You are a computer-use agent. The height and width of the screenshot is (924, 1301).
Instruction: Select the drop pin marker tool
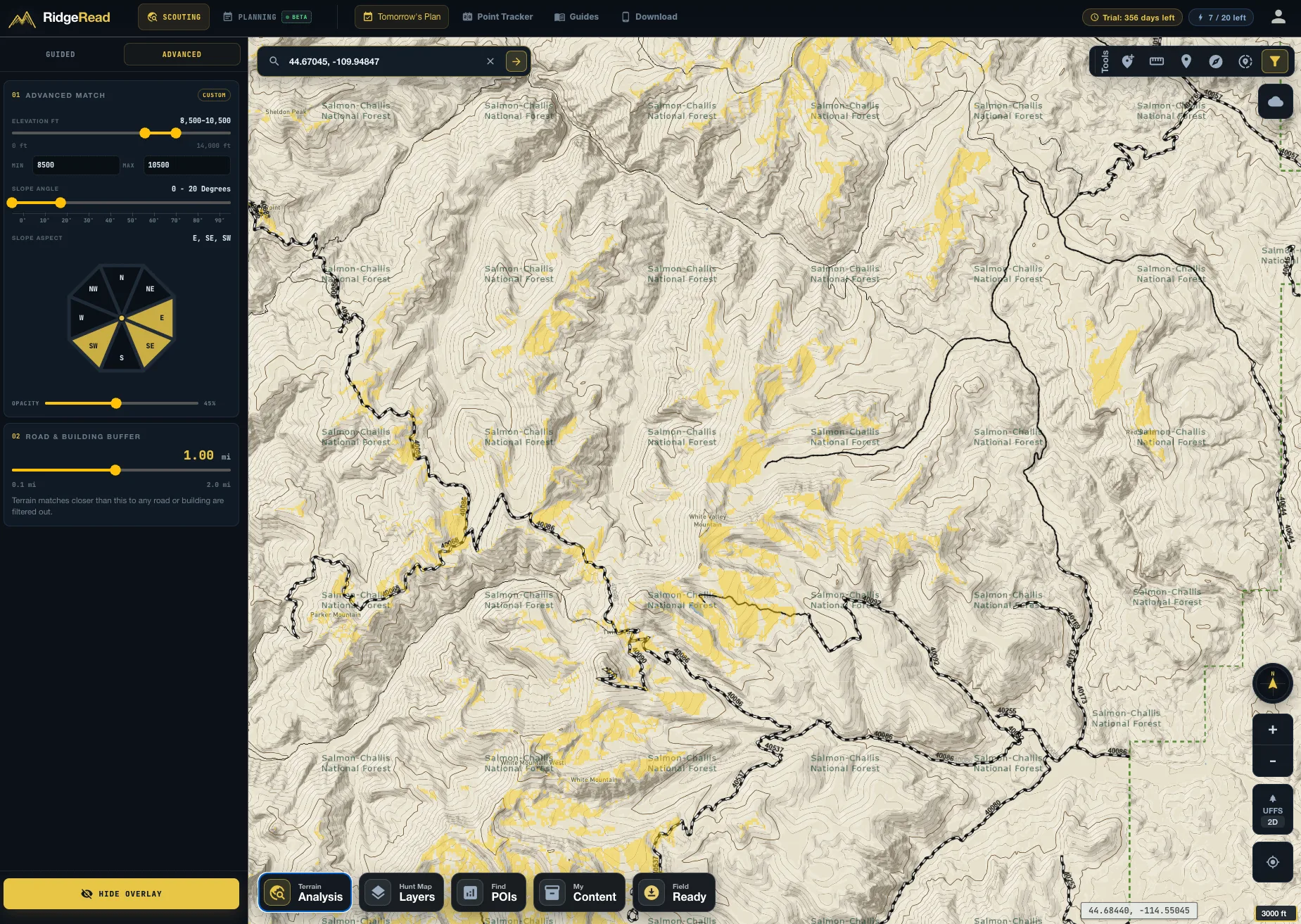pos(1186,61)
